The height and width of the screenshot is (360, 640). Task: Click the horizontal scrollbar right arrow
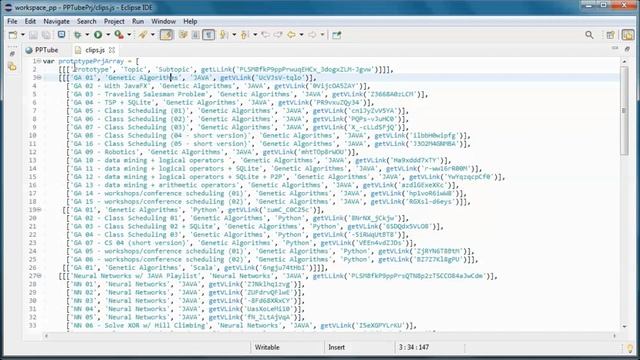click(614, 336)
